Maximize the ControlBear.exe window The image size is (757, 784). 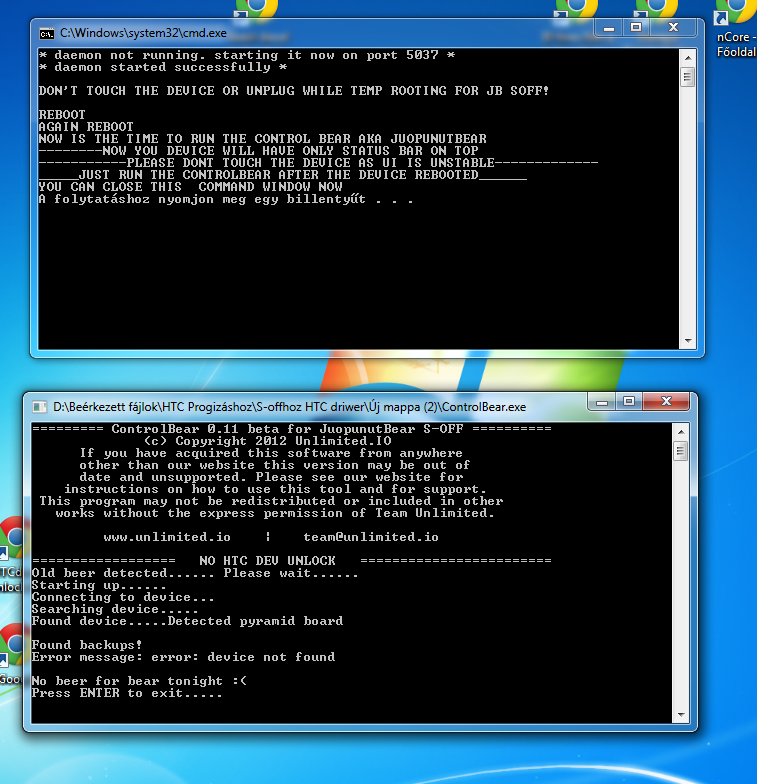pos(629,402)
